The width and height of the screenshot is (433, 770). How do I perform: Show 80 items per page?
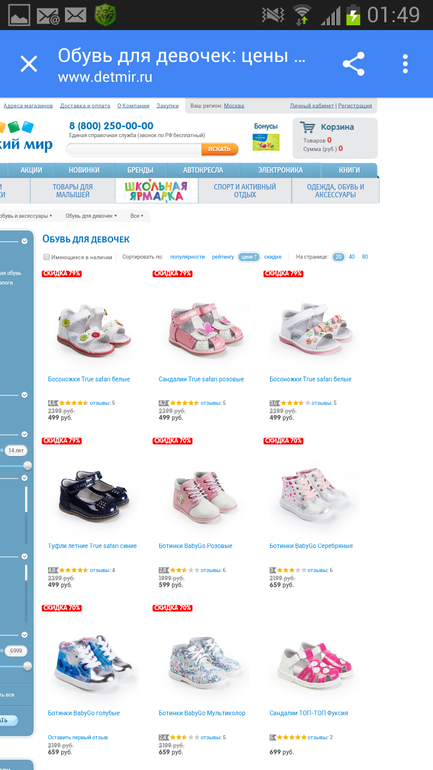[x=365, y=257]
